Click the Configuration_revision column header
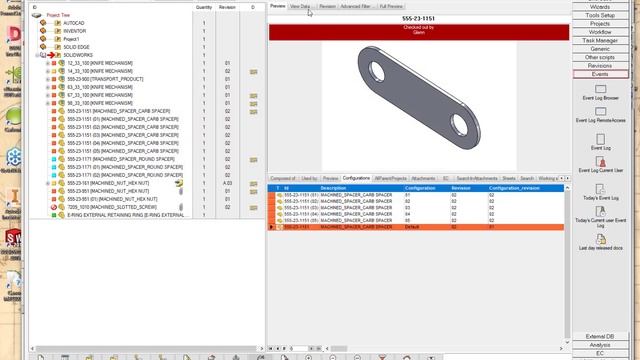 pos(525,188)
